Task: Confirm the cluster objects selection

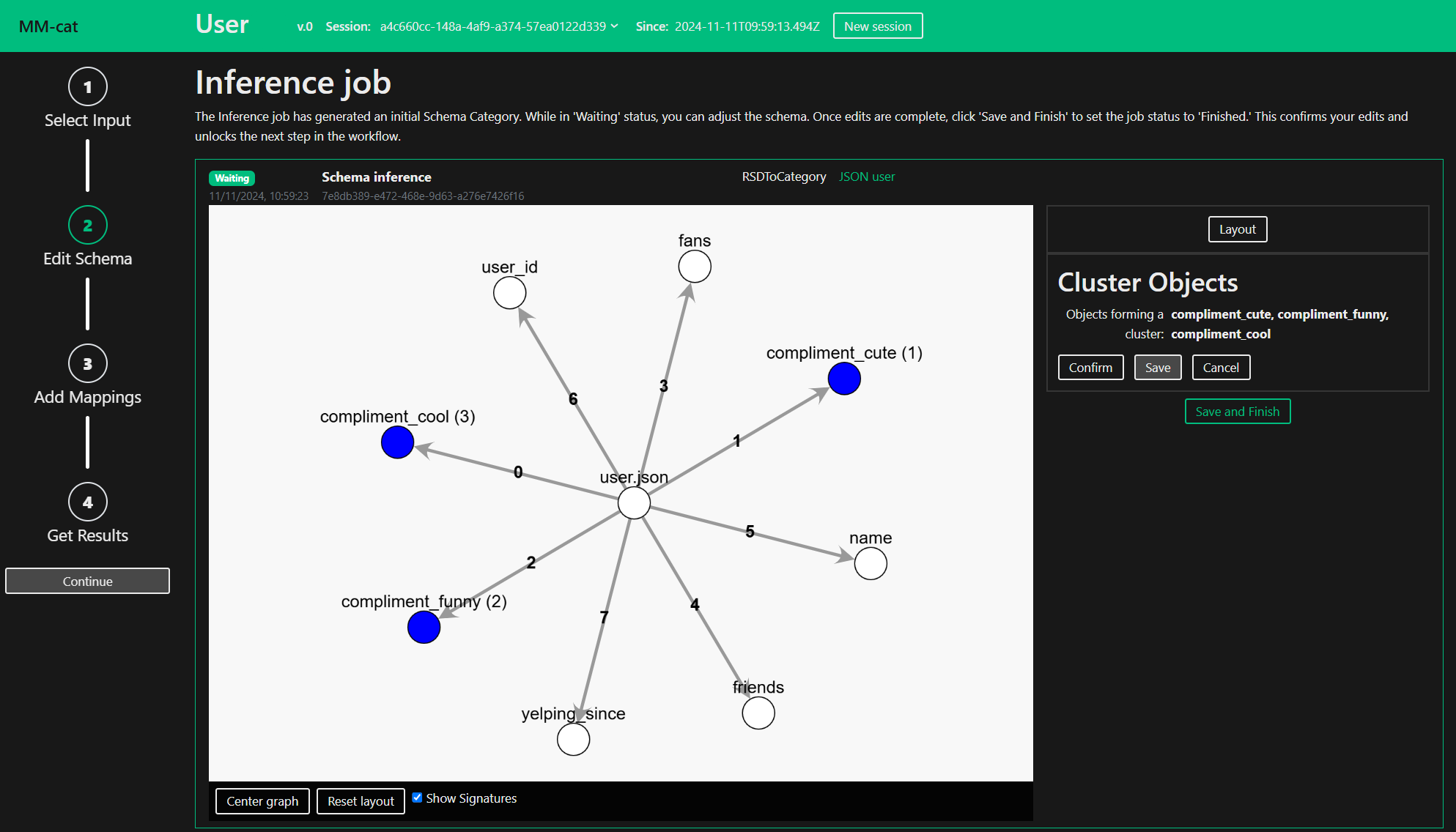Action: [x=1090, y=368]
